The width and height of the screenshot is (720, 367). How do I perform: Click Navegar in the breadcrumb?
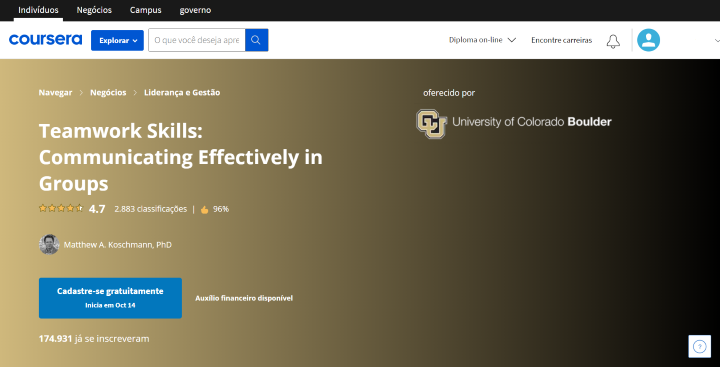[55, 92]
